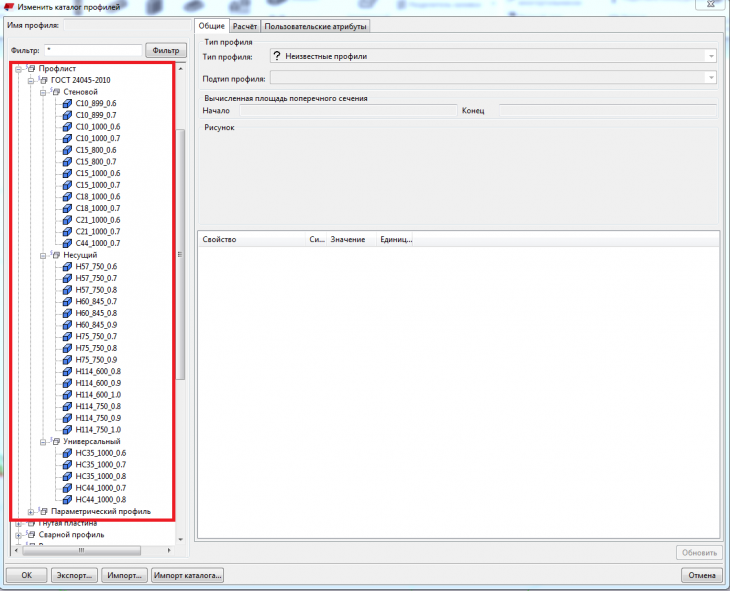730x591 pixels.
Task: Click the profile icon beside C44_1000_0.7
Action: (67, 243)
